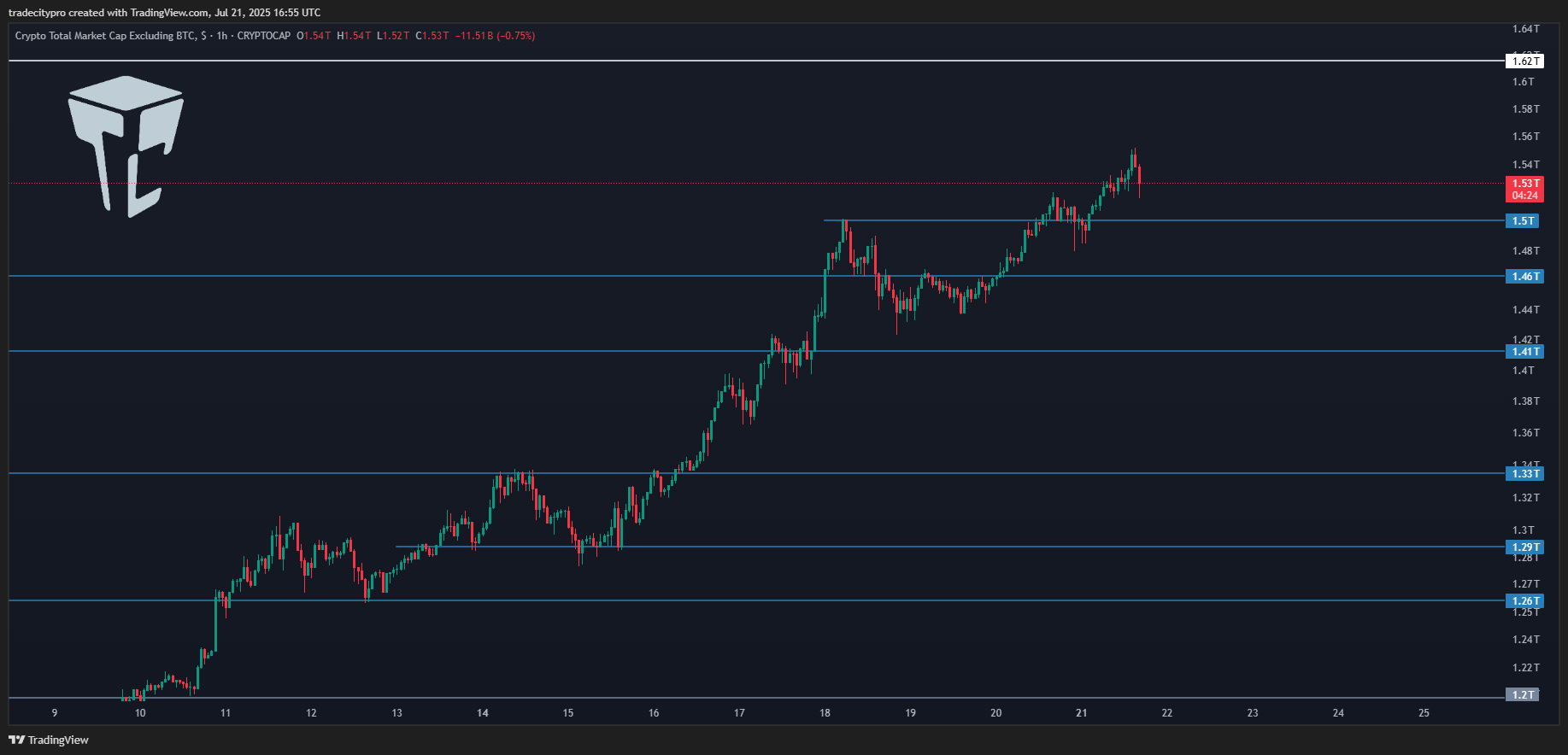
Task: Click date label 14 on time axis
Action: click(x=483, y=712)
